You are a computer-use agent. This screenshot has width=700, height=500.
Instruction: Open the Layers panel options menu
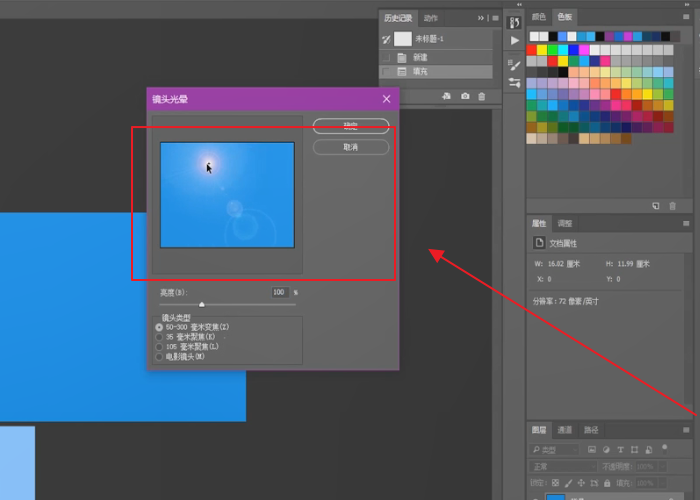[686, 430]
